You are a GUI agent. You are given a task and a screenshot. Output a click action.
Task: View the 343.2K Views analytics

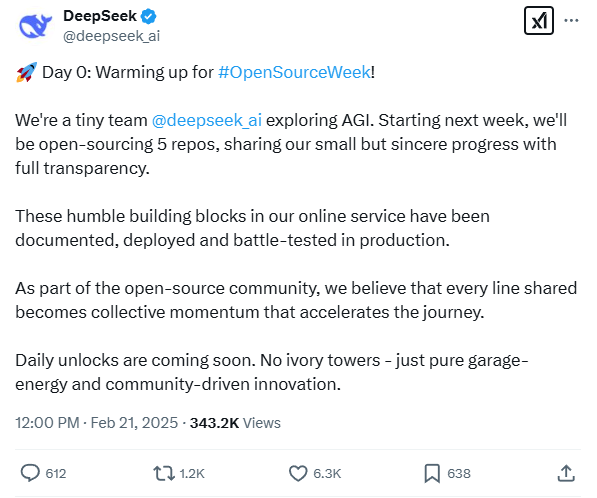tap(235, 423)
